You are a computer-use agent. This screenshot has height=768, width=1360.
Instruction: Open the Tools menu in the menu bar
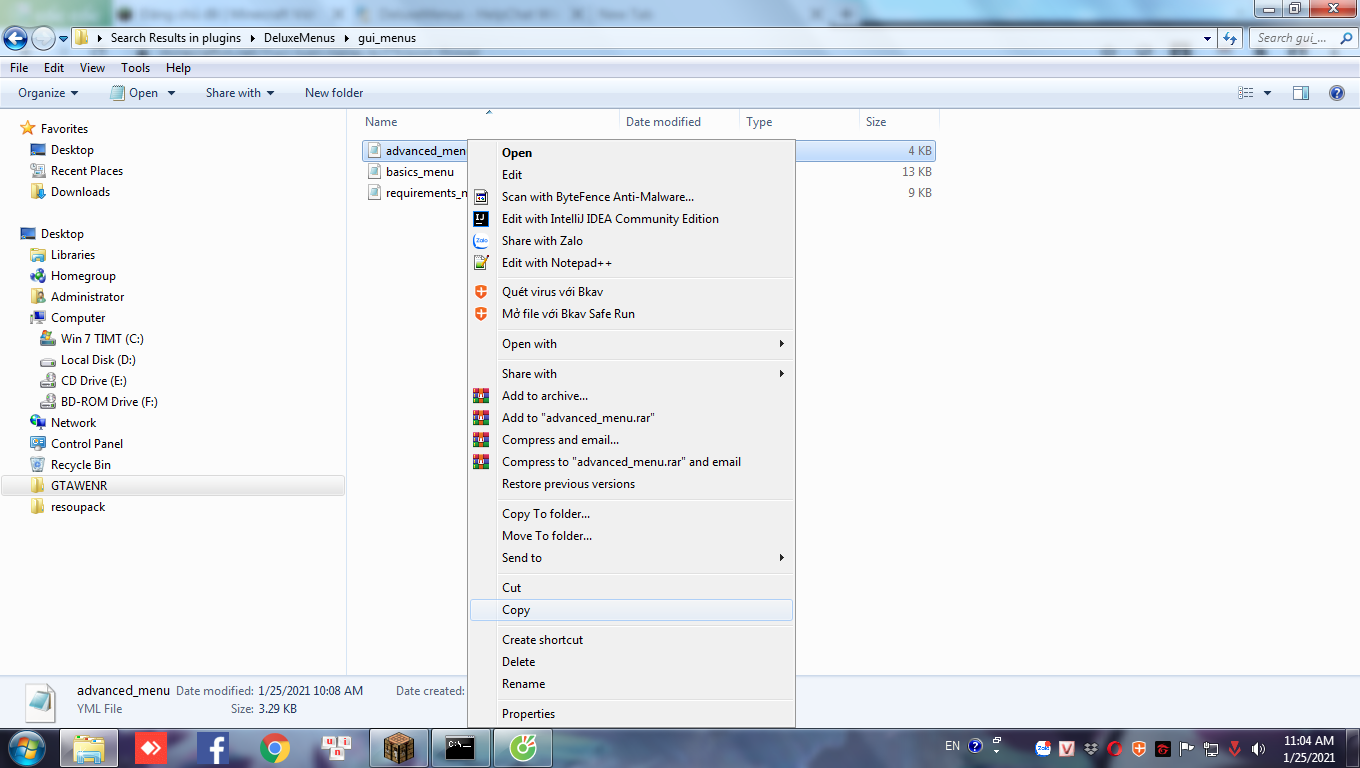pos(136,68)
